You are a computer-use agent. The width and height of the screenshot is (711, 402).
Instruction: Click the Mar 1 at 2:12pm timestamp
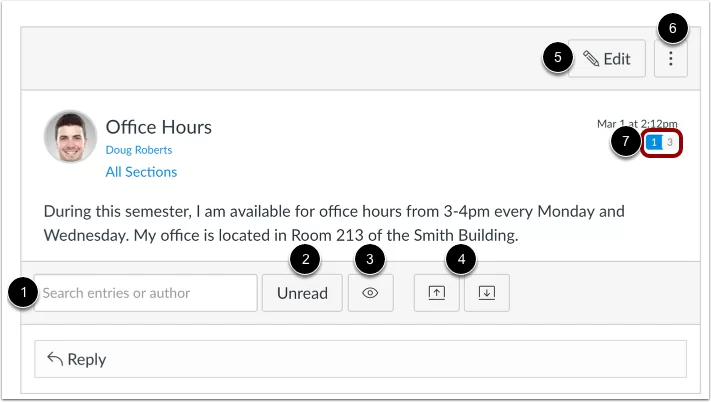[x=636, y=124]
